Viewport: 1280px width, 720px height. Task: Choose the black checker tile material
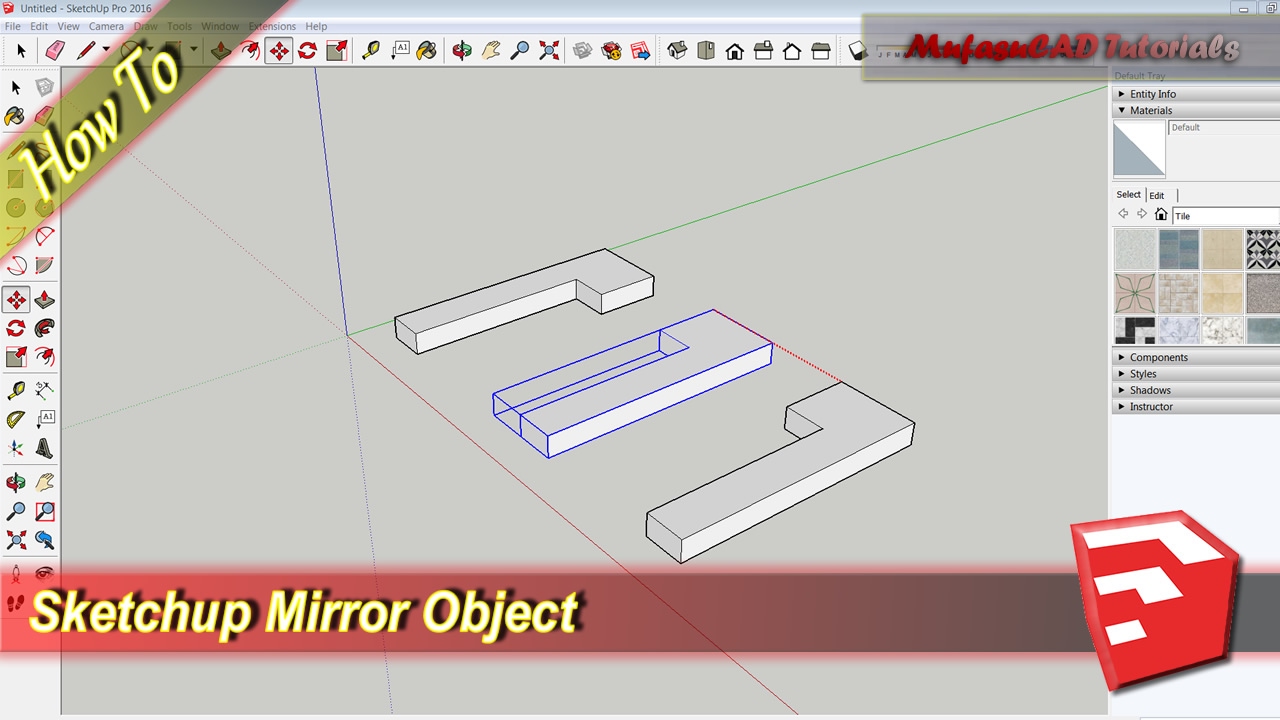(1135, 331)
